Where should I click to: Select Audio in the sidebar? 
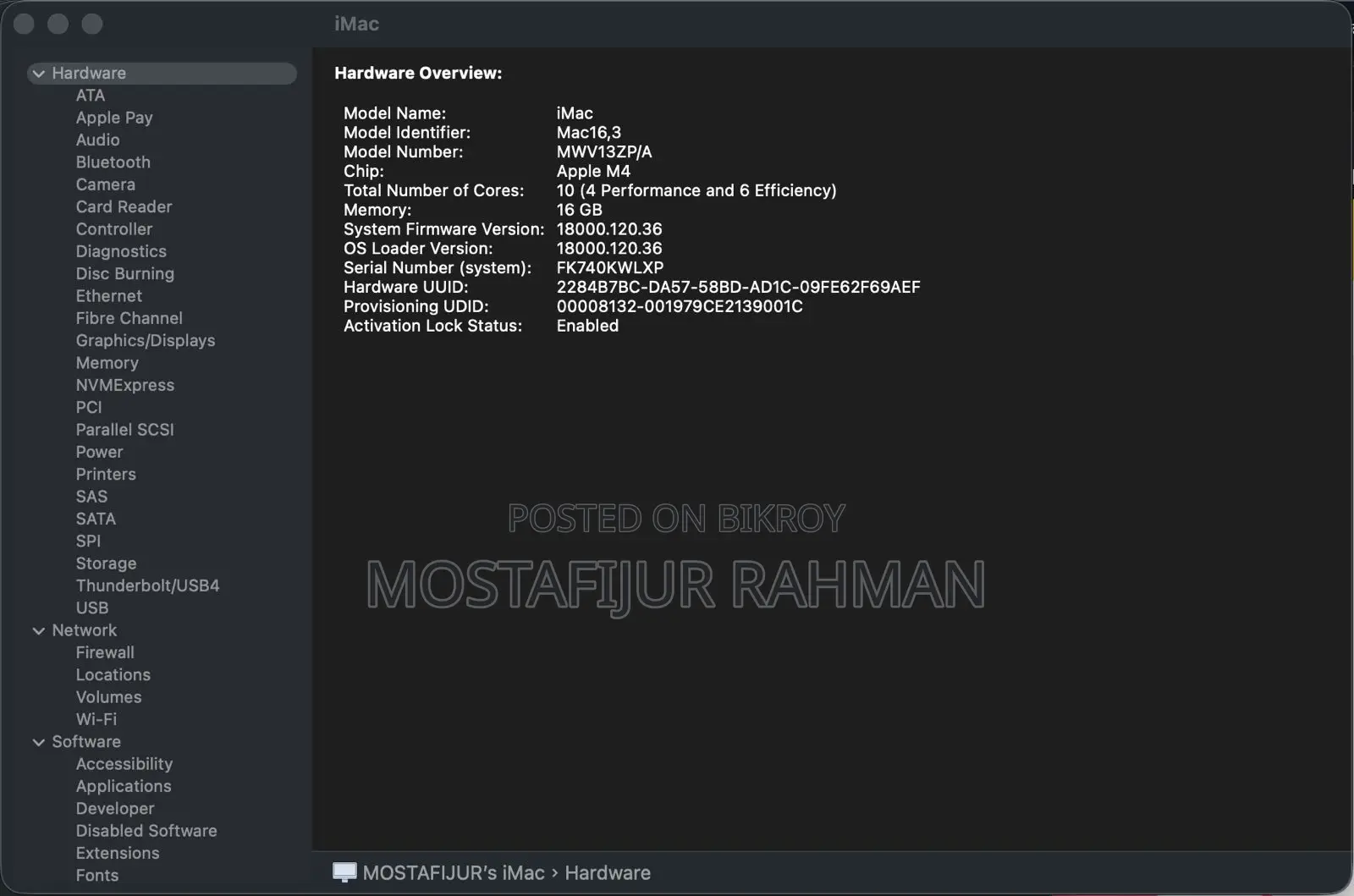[97, 140]
